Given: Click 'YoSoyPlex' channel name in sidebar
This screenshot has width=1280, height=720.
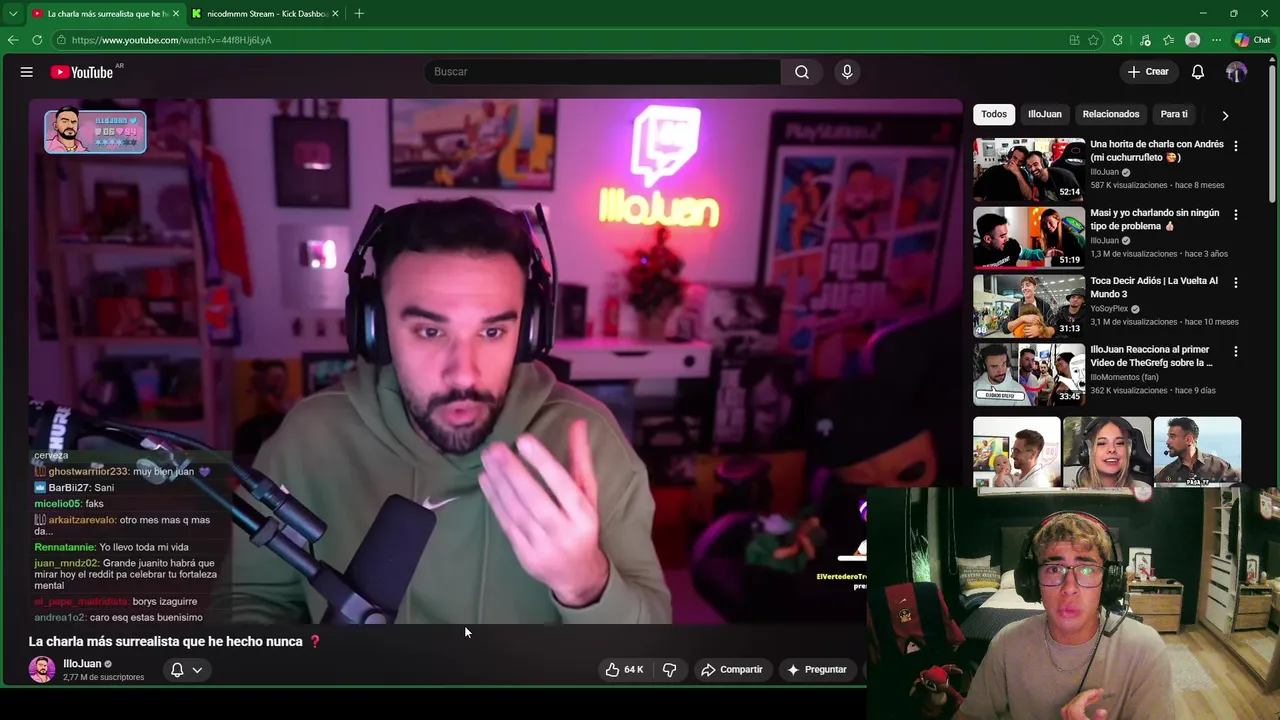Looking at the screenshot, I should pos(1109,309).
